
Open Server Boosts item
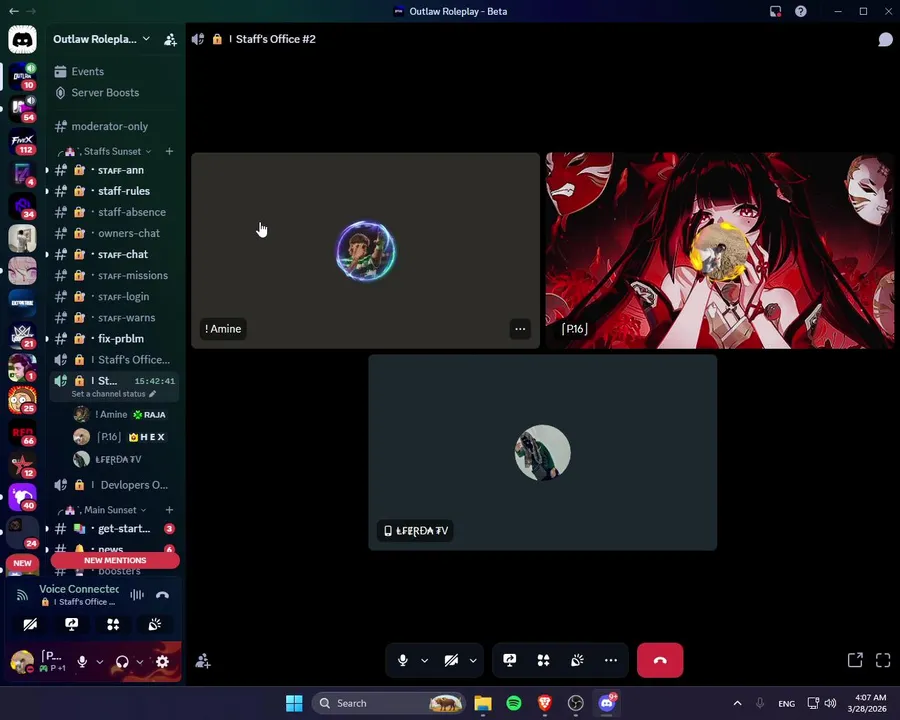115,92
